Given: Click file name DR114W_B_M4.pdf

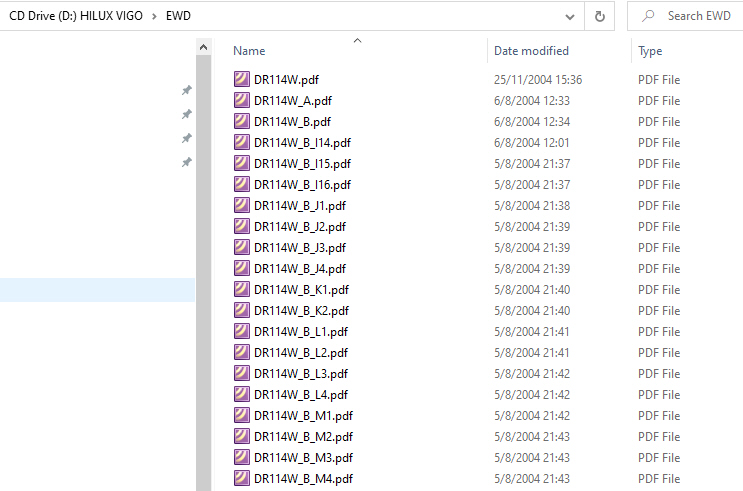Looking at the screenshot, I should 303,478.
